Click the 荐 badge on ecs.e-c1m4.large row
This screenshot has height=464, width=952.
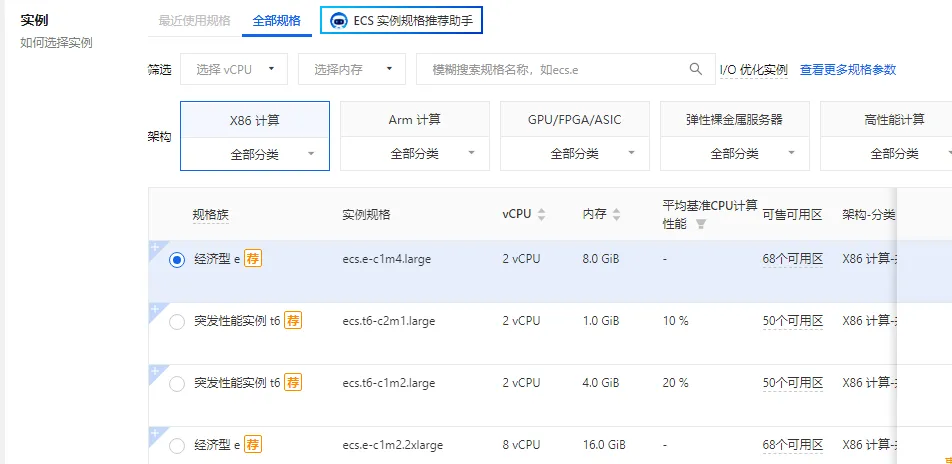[x=253, y=259]
